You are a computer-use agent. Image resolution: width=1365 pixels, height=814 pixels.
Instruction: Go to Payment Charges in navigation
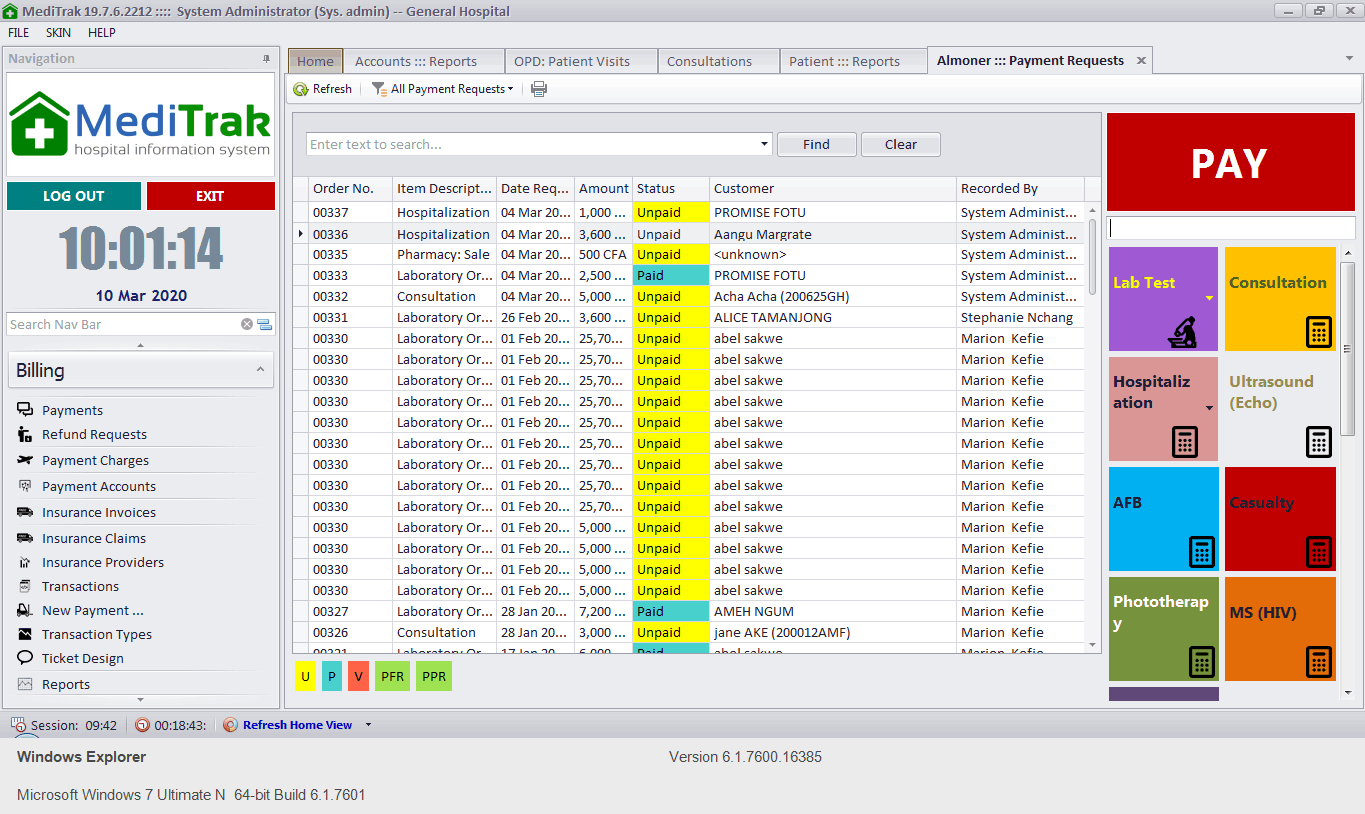click(95, 460)
